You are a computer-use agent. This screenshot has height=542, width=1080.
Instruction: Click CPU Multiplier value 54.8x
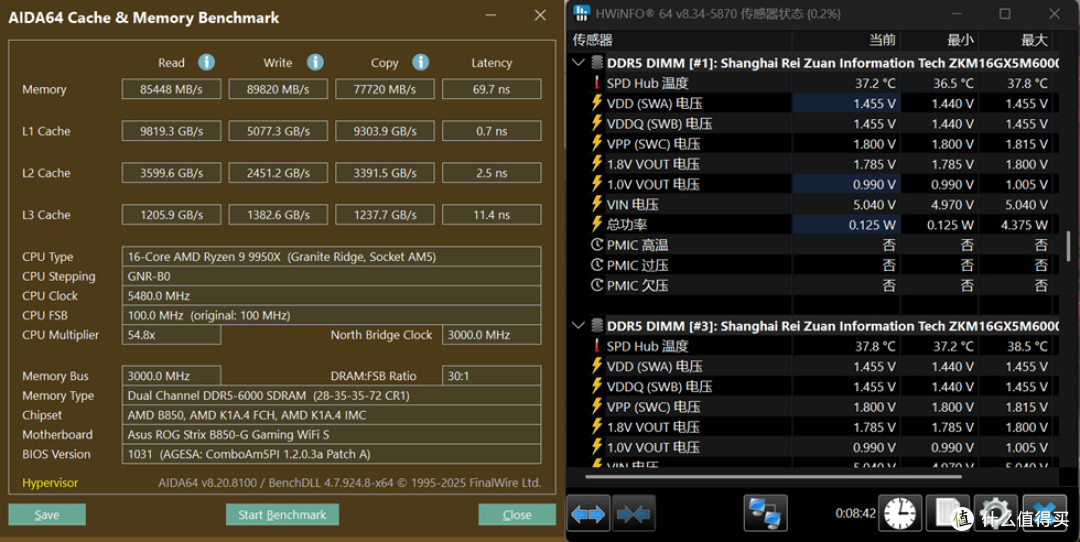[172, 335]
